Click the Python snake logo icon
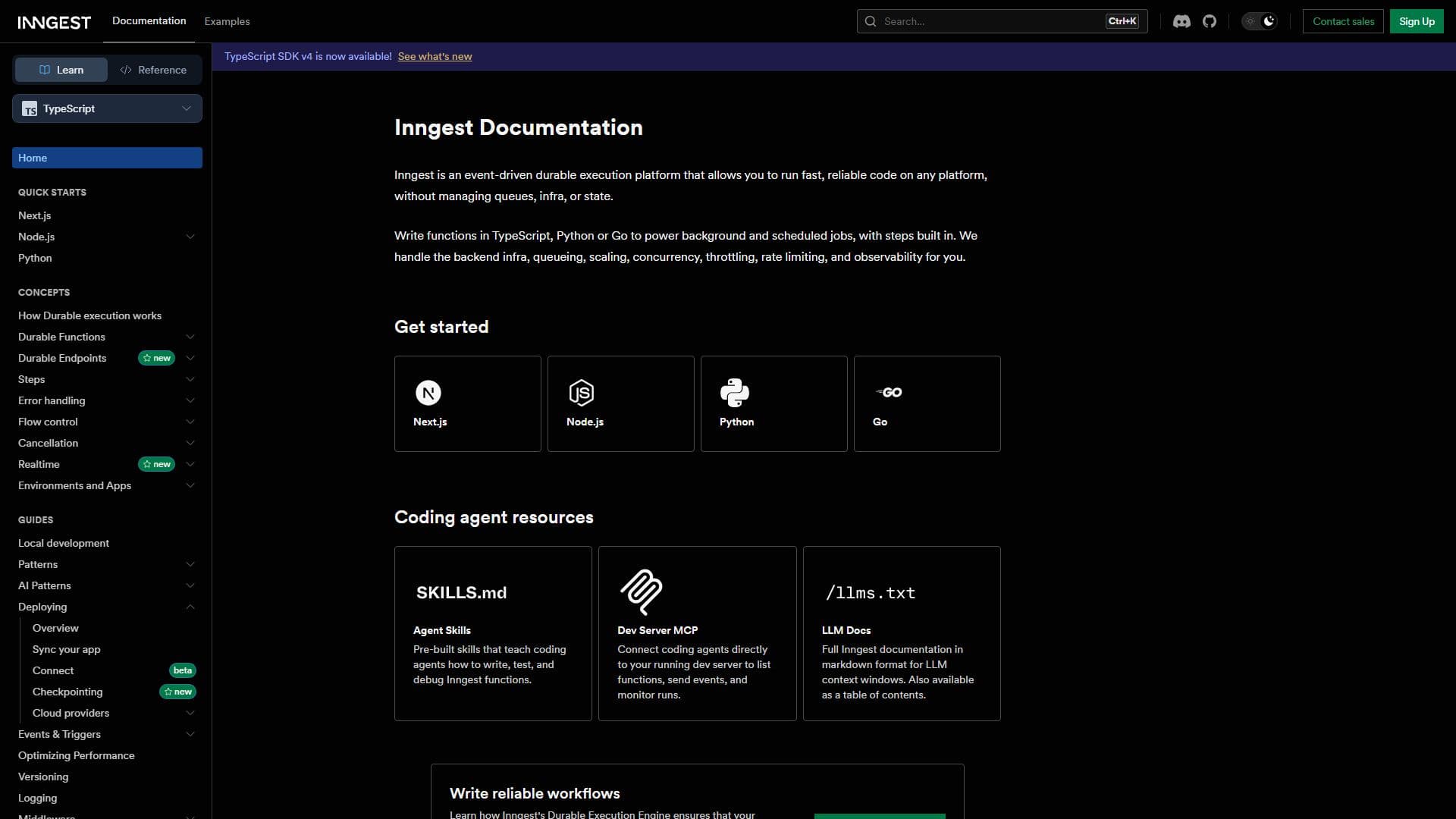This screenshot has height=819, width=1456. click(x=735, y=393)
